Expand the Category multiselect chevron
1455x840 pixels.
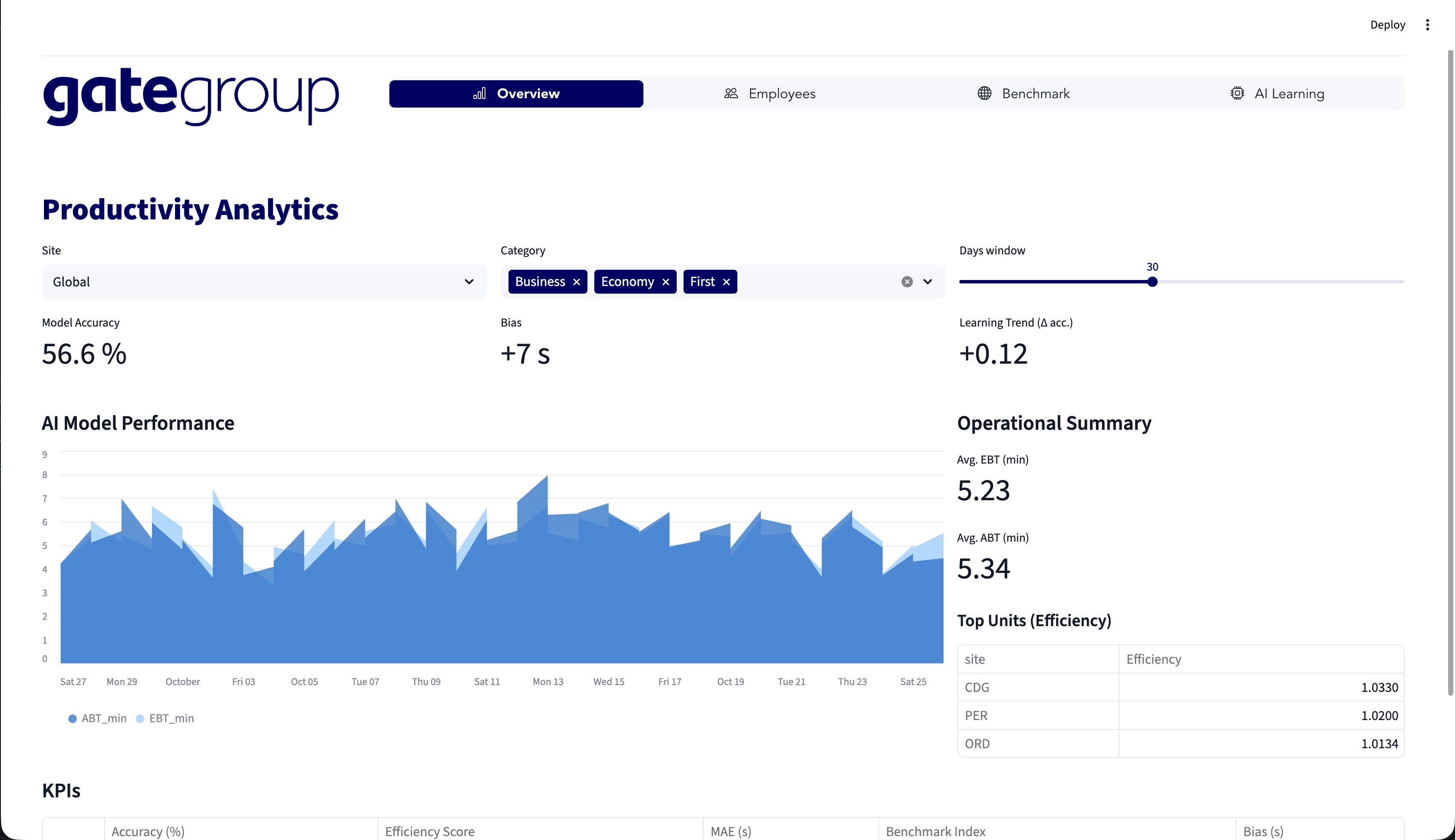928,282
